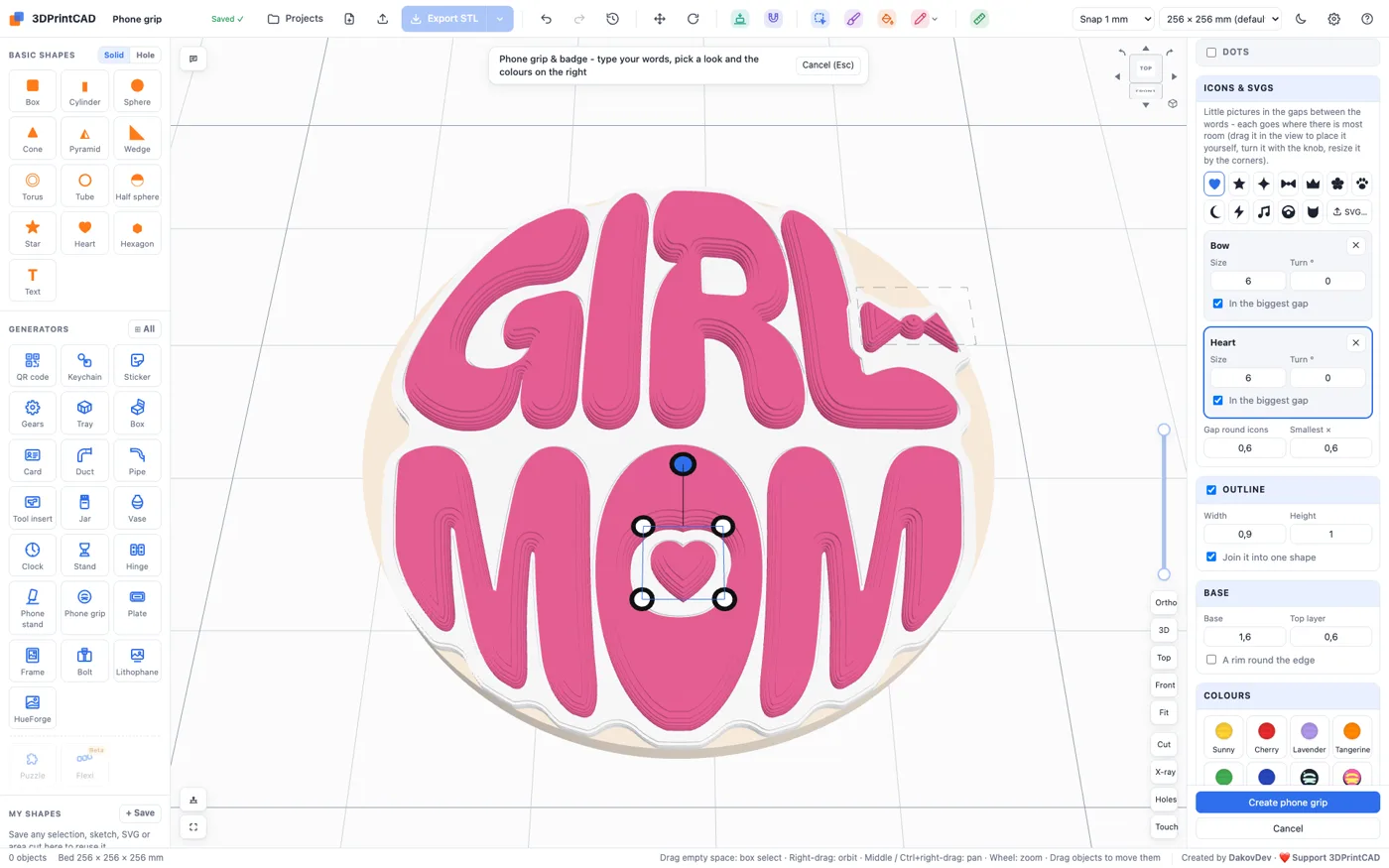Viewport: 1389px width, 868px height.
Task: Choose the crescent moon icon
Action: coord(1214,211)
